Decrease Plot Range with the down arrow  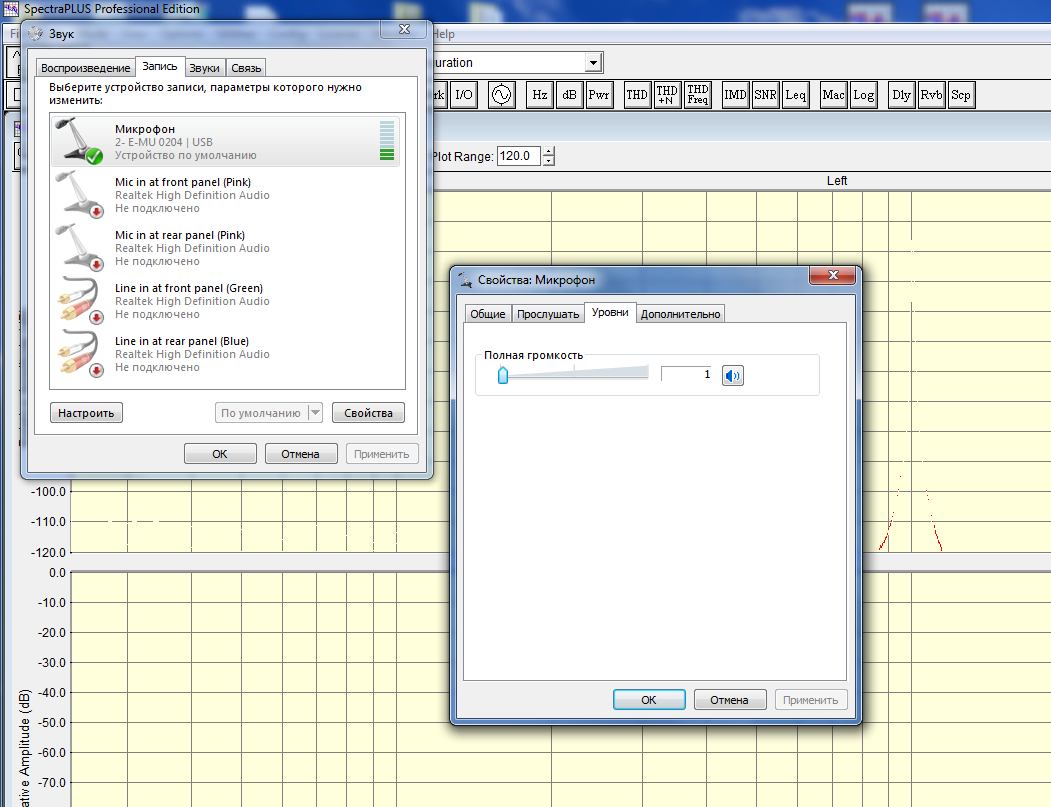coord(549,161)
